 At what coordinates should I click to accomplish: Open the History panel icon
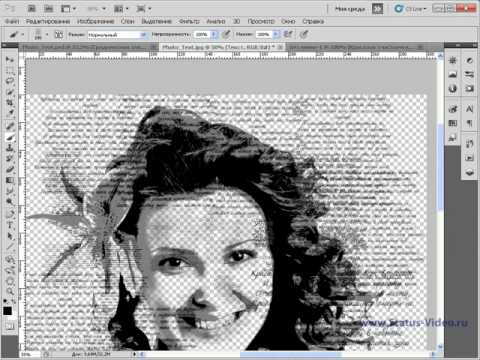tap(469, 144)
